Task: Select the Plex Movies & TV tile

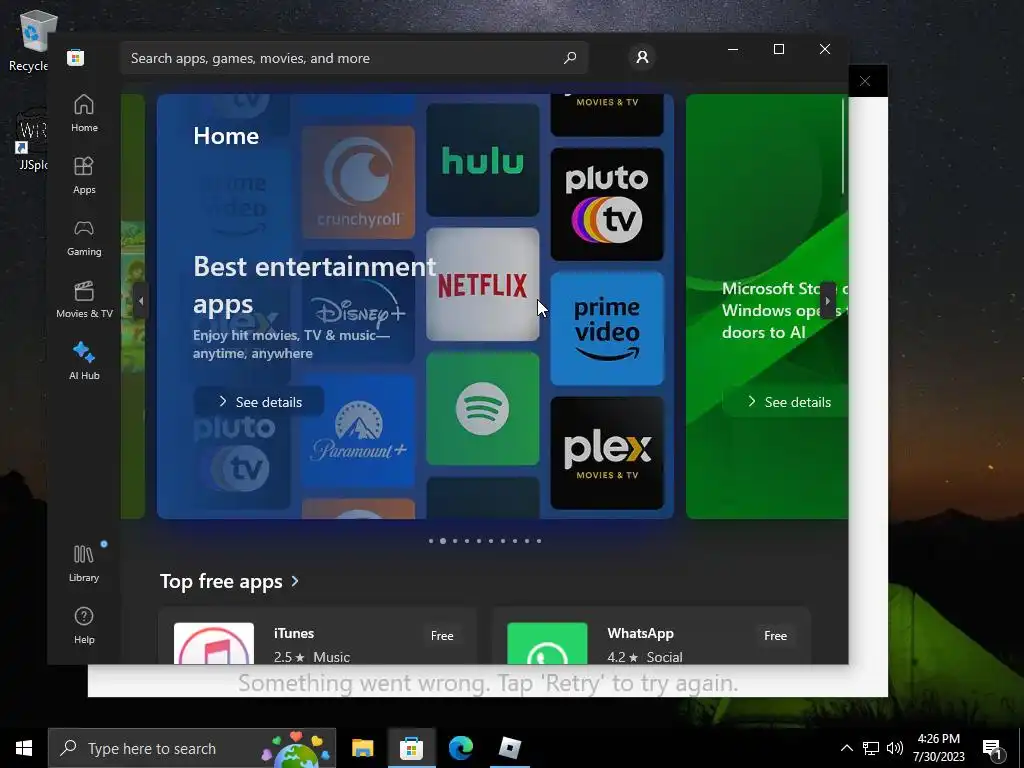Action: 607,453
